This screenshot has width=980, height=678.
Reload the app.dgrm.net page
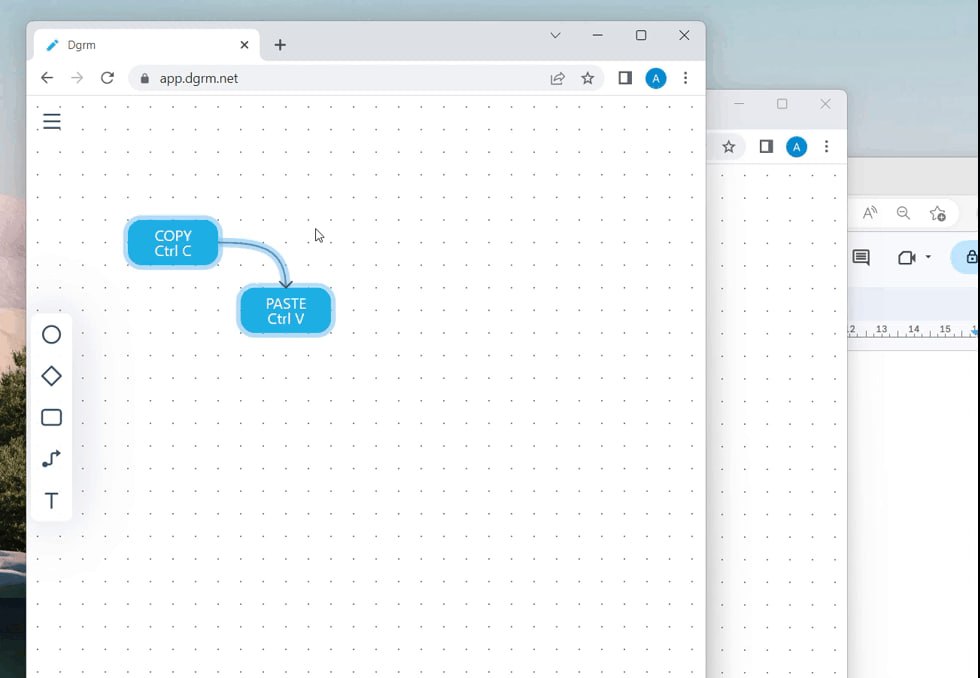[108, 78]
